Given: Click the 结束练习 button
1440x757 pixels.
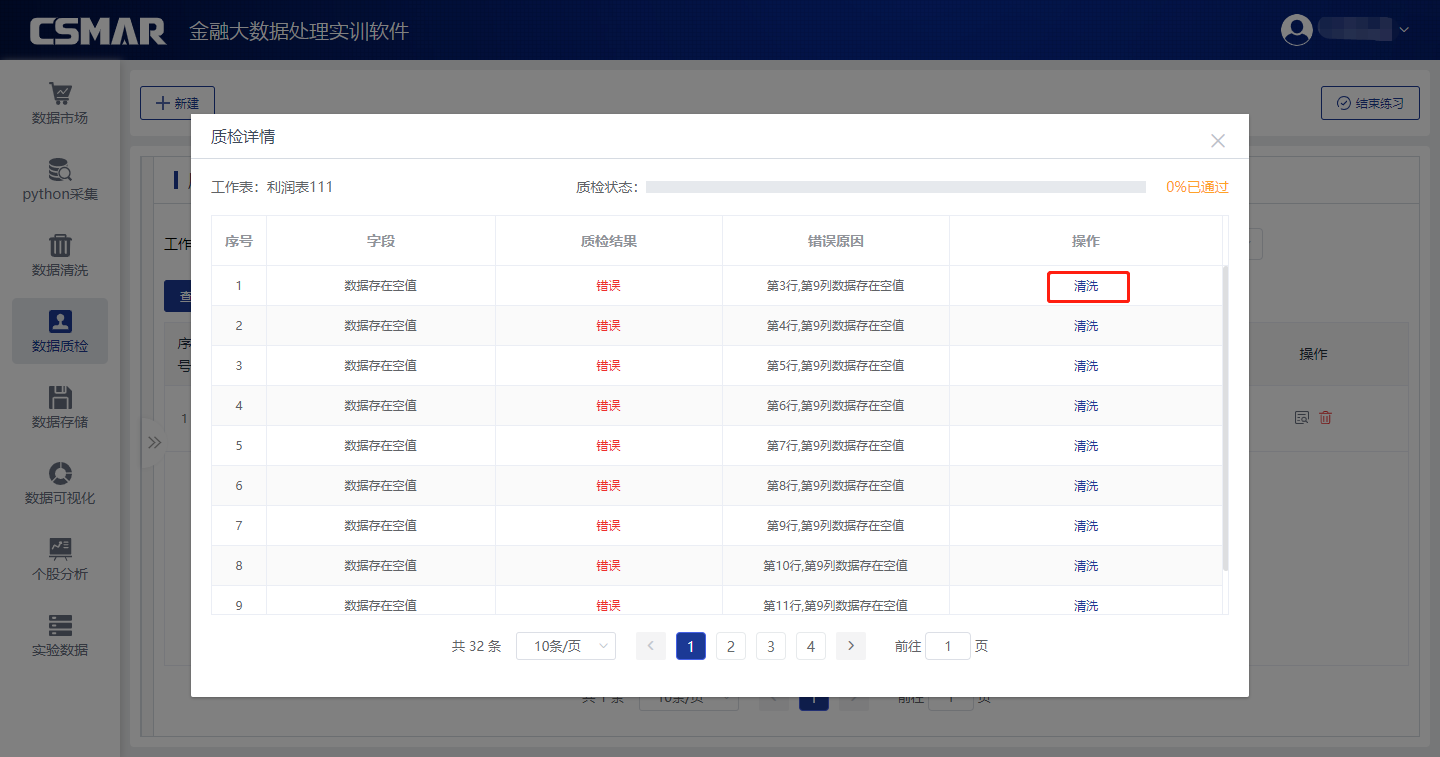Looking at the screenshot, I should [1370, 103].
